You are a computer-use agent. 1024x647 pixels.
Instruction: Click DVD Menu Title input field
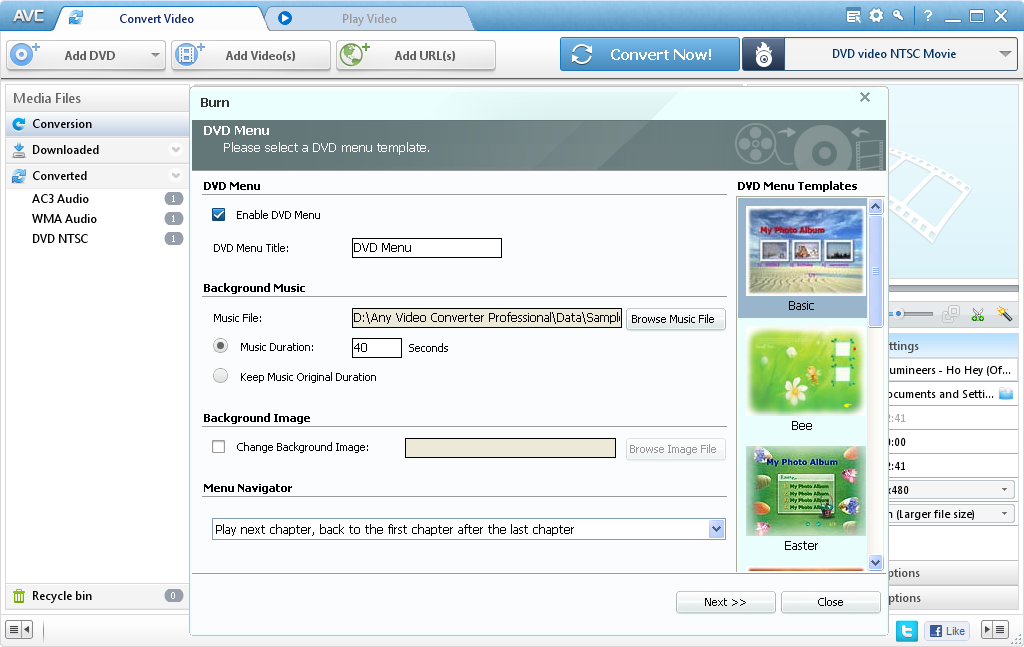click(x=426, y=248)
